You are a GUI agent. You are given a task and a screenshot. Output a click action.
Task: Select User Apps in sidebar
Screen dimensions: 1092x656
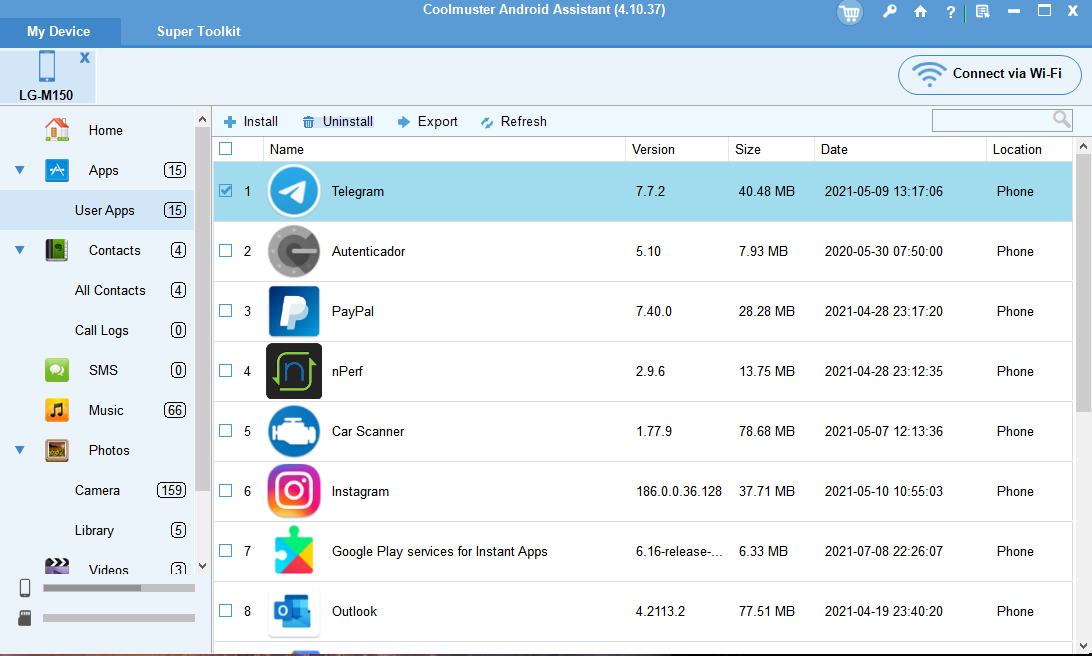click(97, 210)
